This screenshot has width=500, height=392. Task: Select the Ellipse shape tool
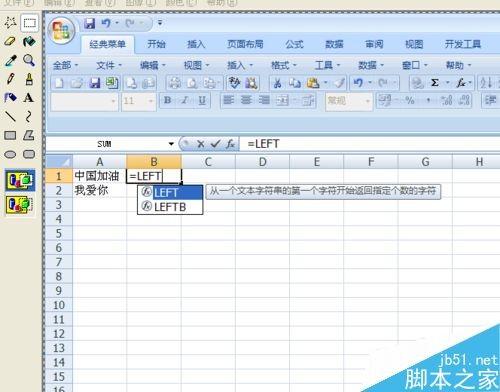pos(11,154)
